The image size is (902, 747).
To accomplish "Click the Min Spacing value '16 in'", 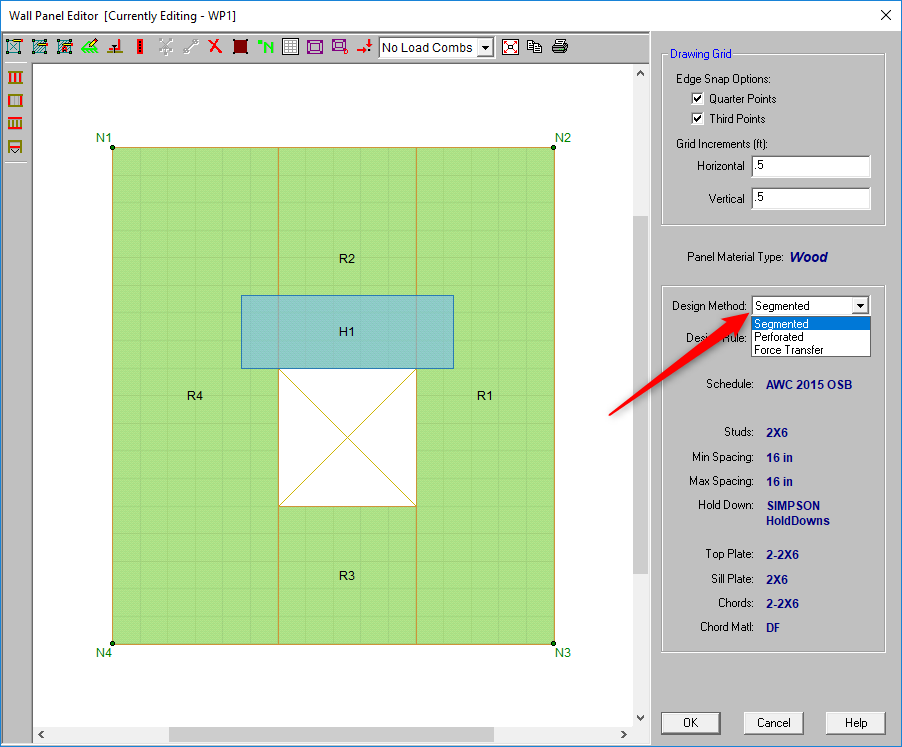I will (x=779, y=458).
